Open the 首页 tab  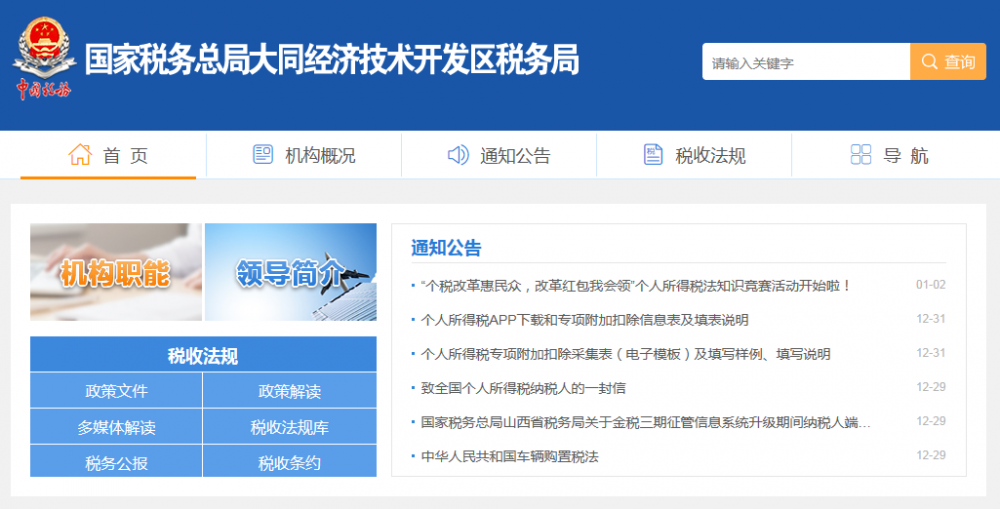(x=108, y=156)
